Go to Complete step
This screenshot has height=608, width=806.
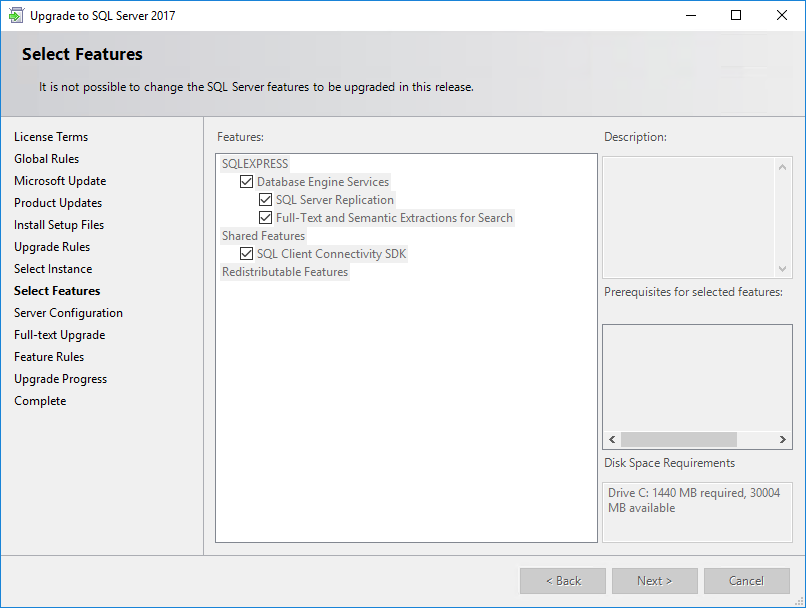pos(40,401)
